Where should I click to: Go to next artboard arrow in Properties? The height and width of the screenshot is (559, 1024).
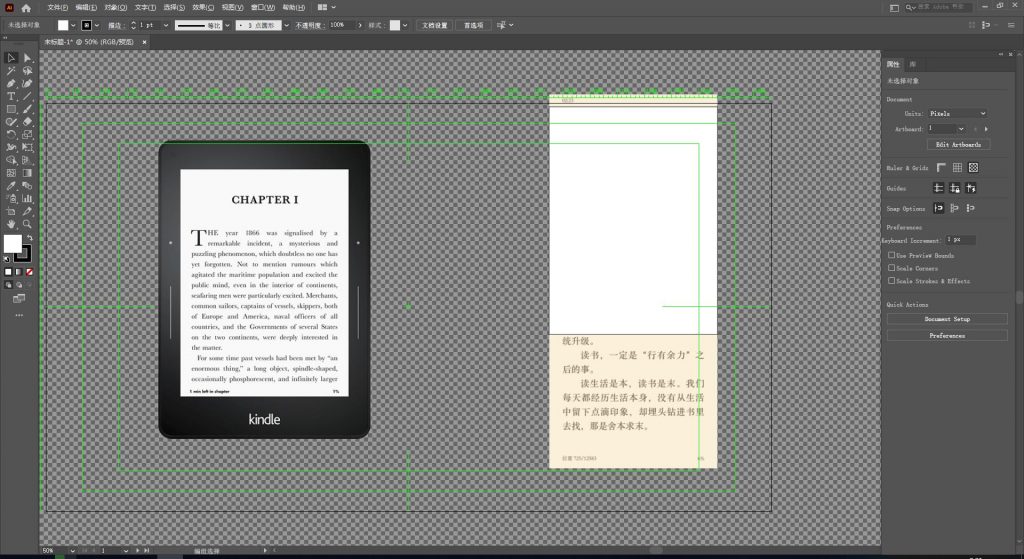[x=986, y=129]
